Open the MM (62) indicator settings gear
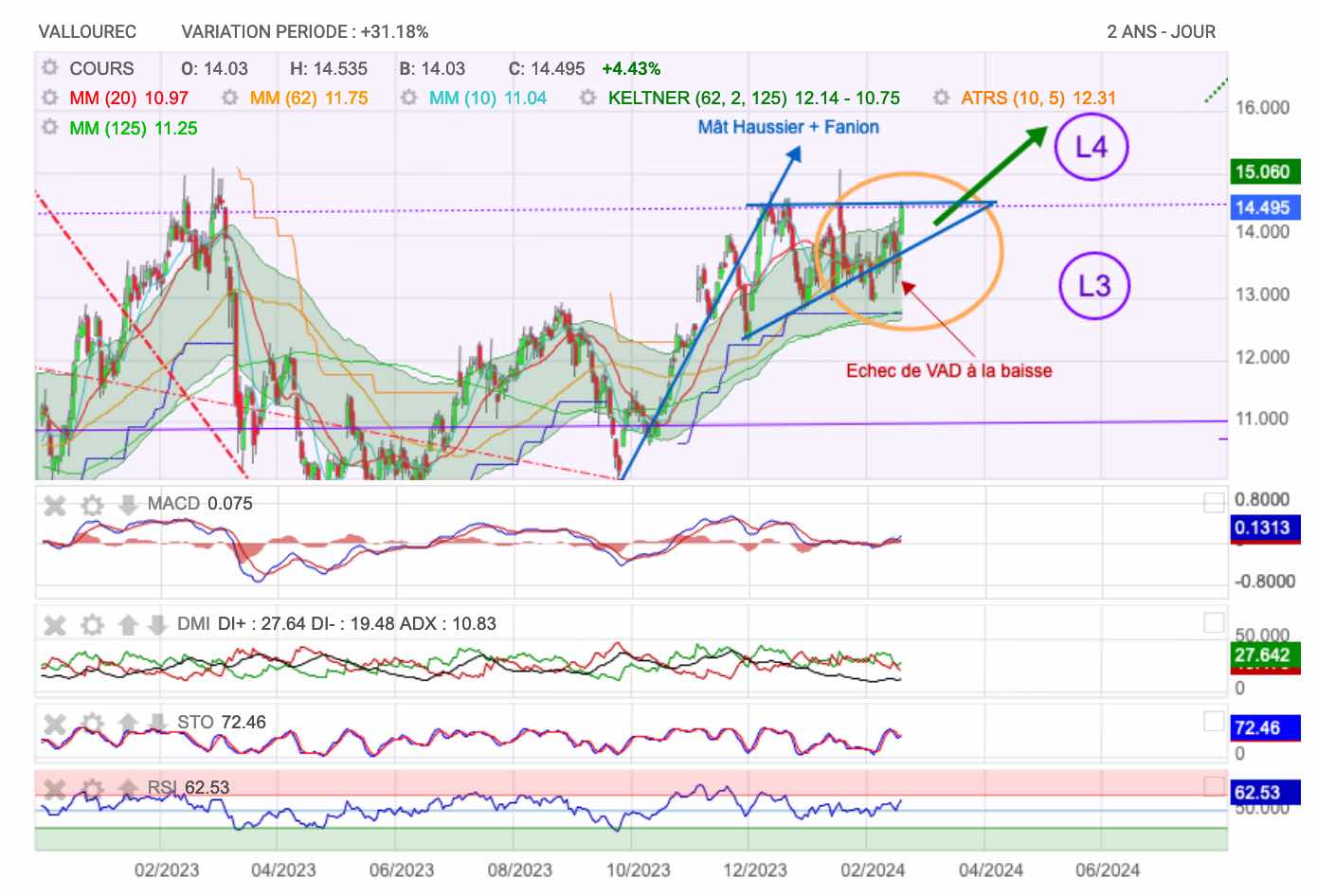The width and height of the screenshot is (1317, 896). point(229,98)
